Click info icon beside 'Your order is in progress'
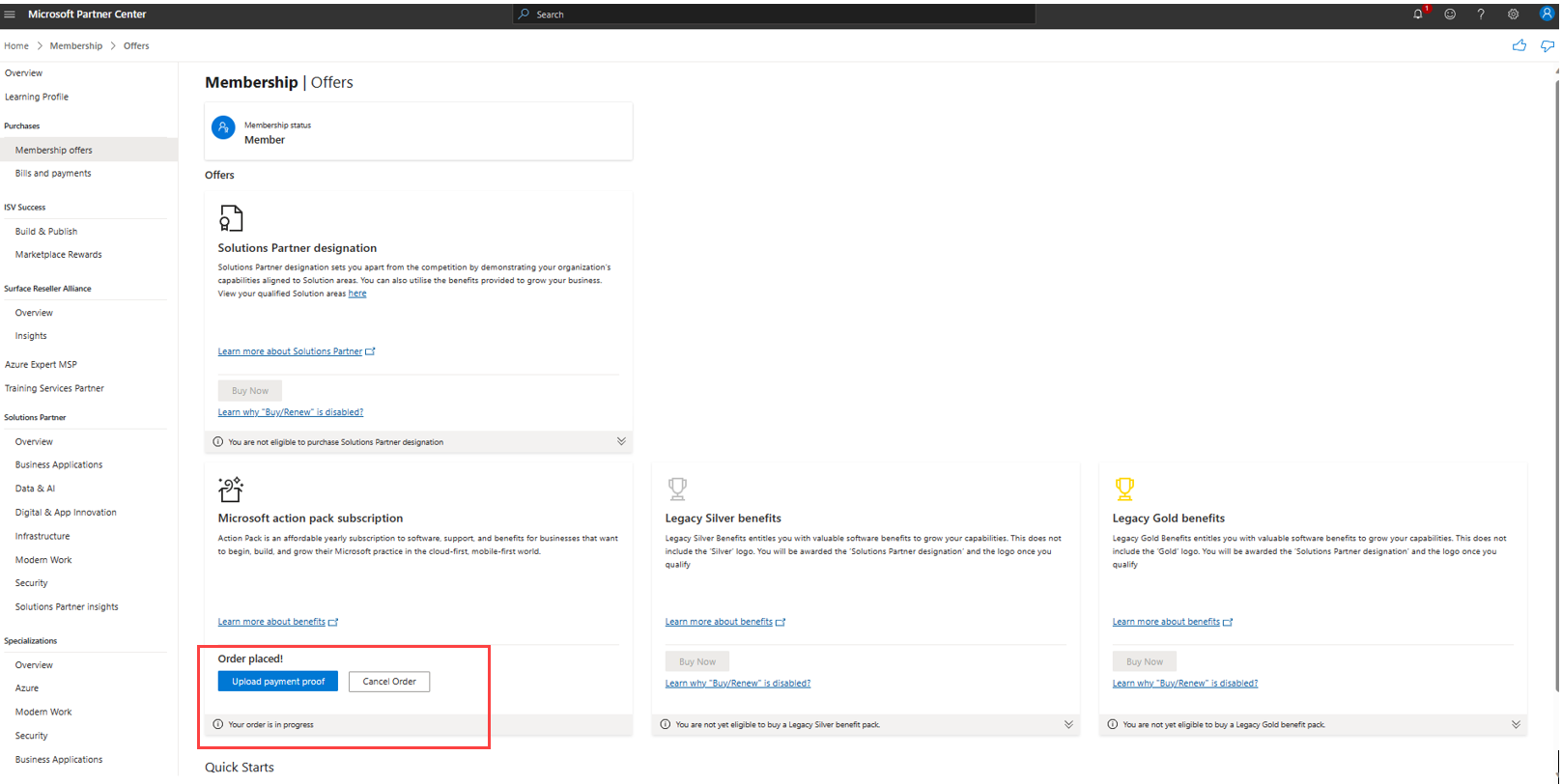The image size is (1562, 784). point(218,724)
